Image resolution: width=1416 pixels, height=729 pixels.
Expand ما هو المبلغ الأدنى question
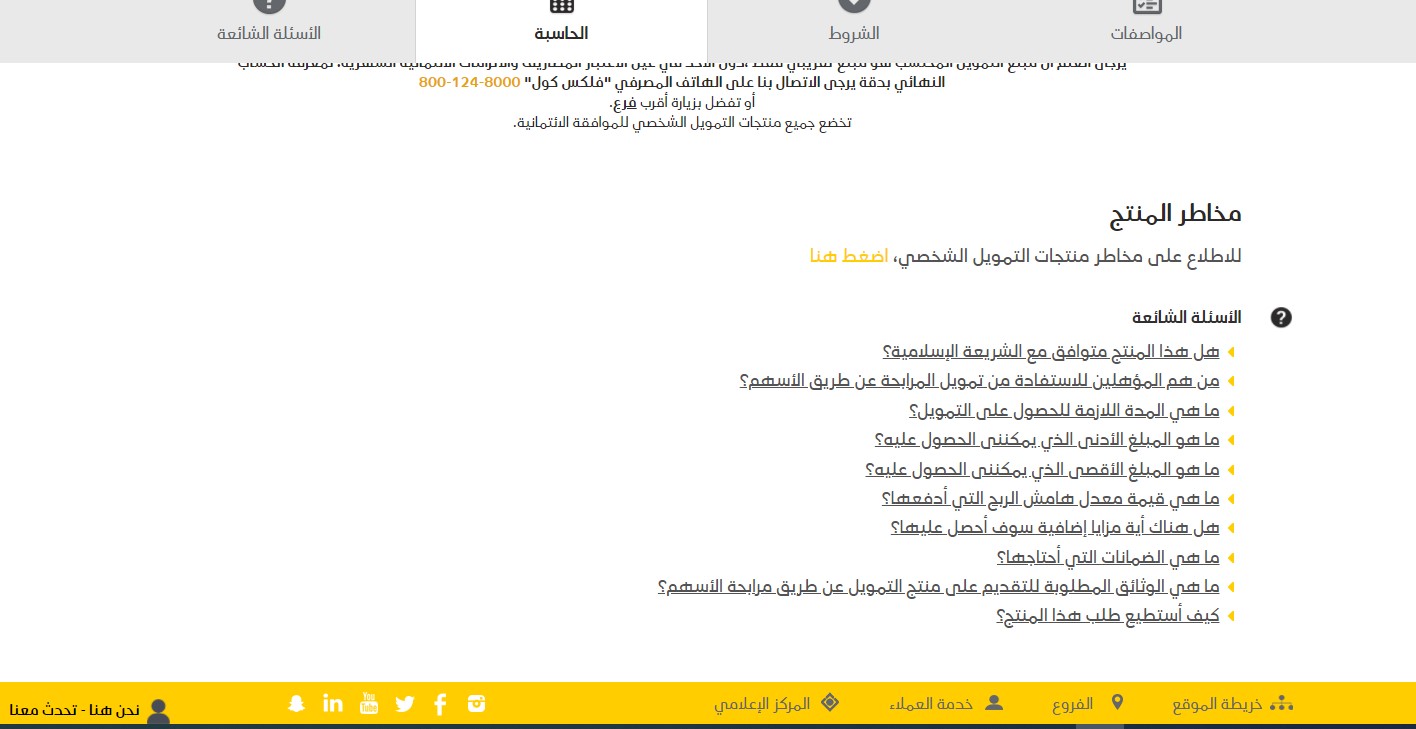(x=1047, y=439)
